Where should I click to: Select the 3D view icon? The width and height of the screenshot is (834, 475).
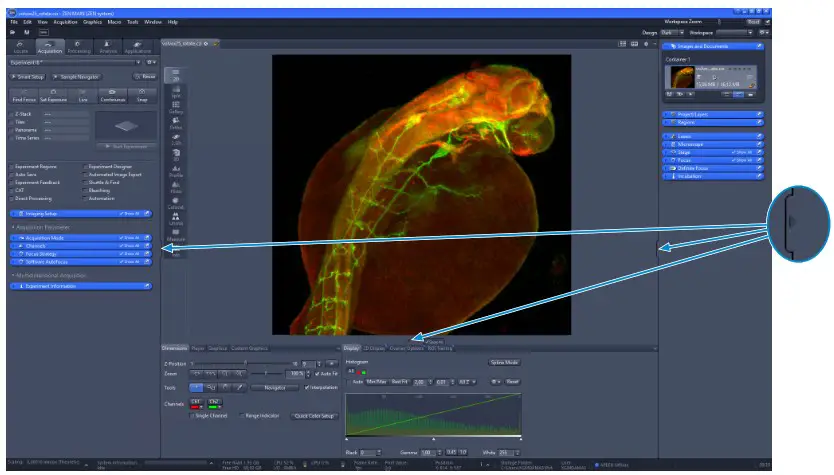coord(176,155)
